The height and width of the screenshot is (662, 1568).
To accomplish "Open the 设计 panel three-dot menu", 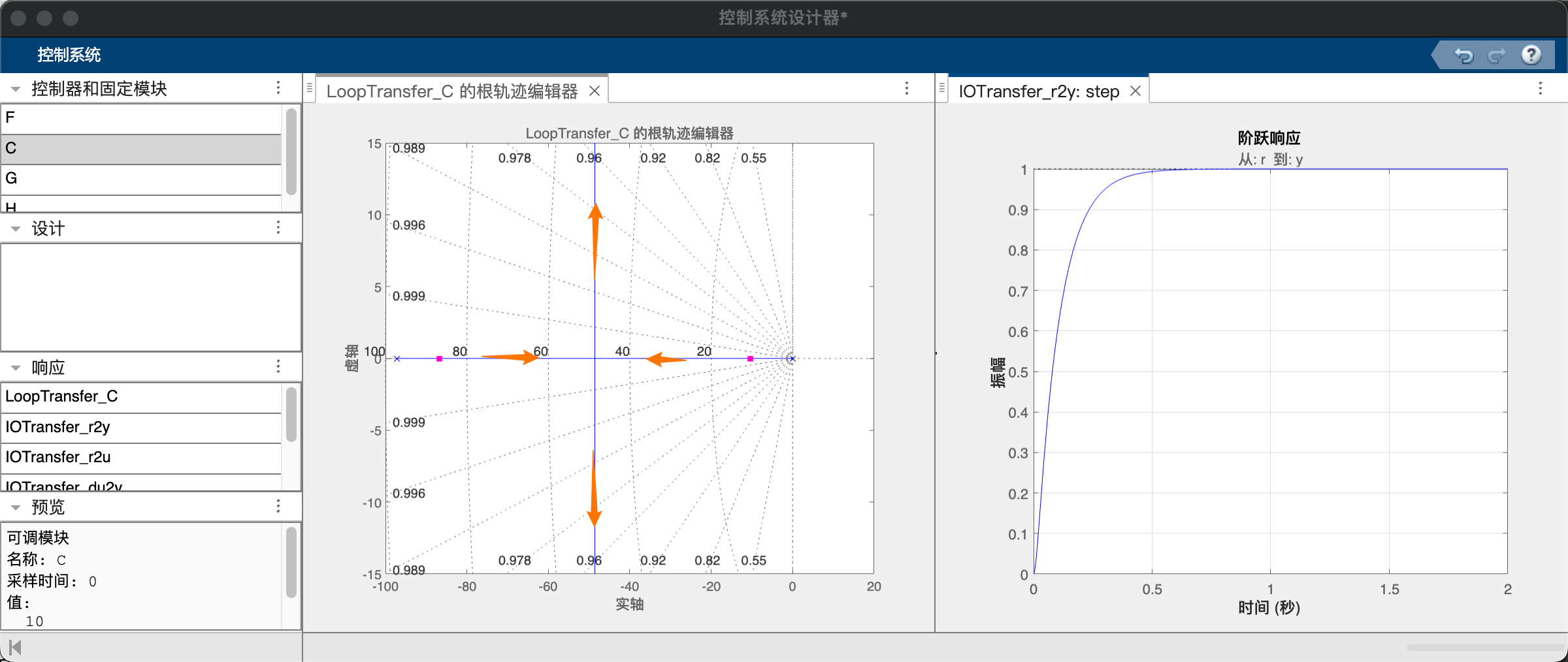I will click(x=278, y=227).
